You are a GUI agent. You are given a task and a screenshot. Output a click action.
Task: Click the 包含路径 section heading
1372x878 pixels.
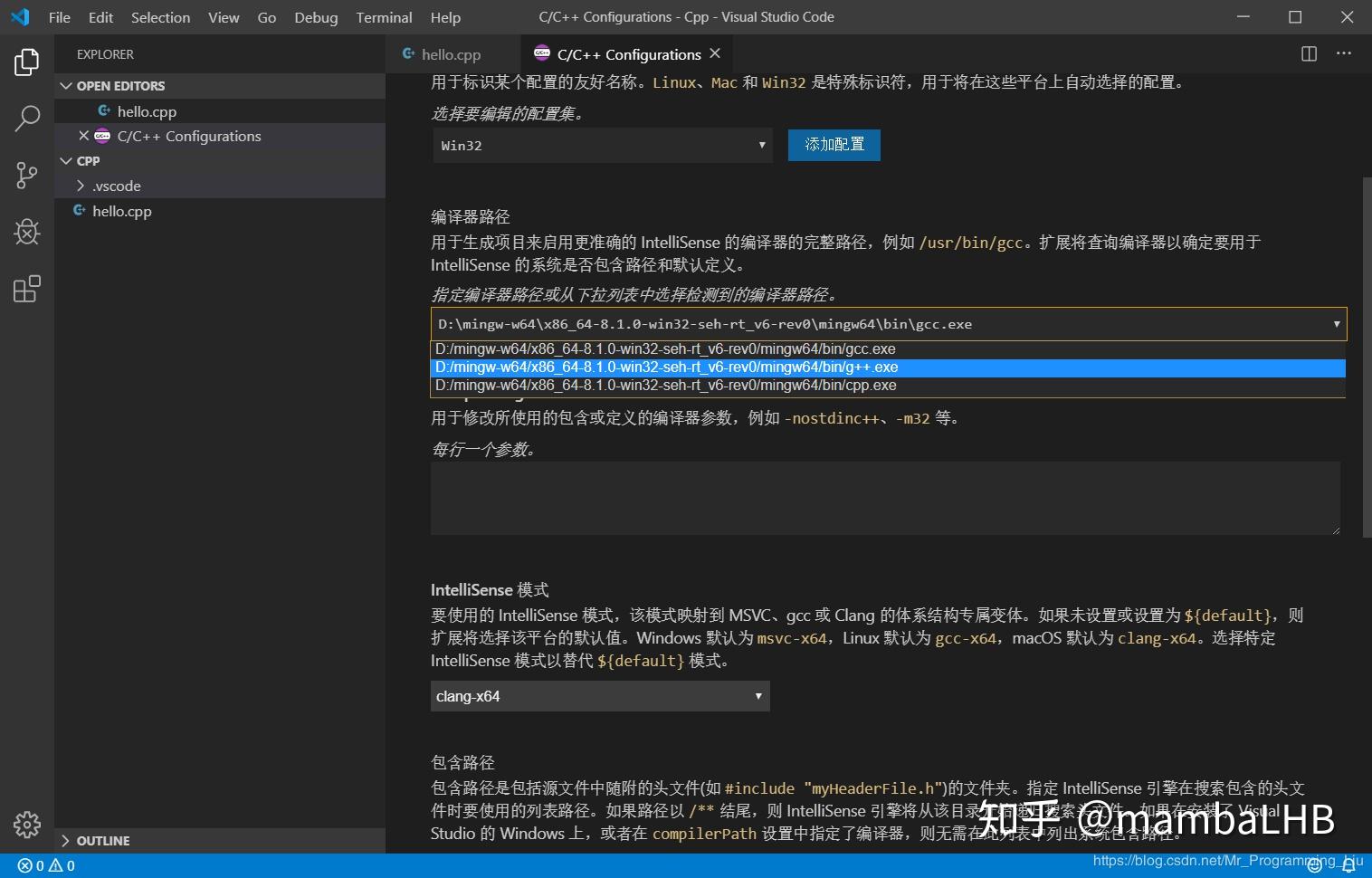tap(462, 763)
